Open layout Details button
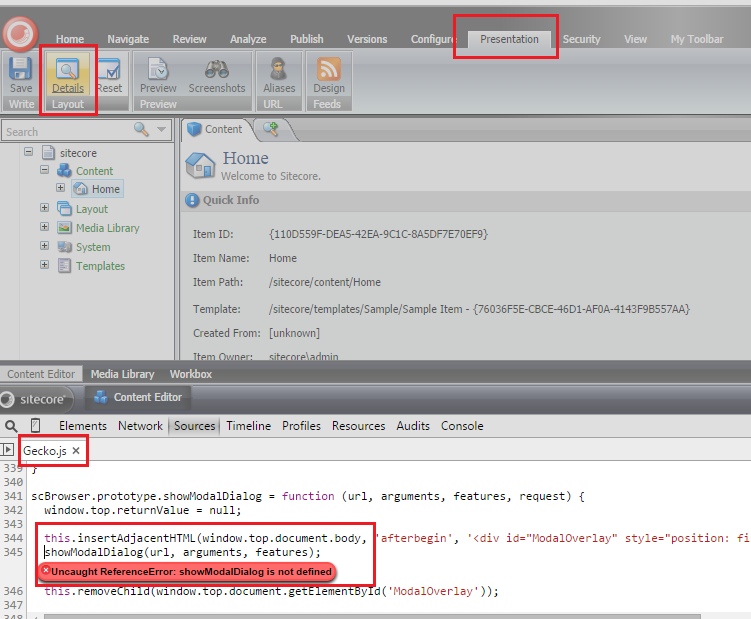 point(68,73)
